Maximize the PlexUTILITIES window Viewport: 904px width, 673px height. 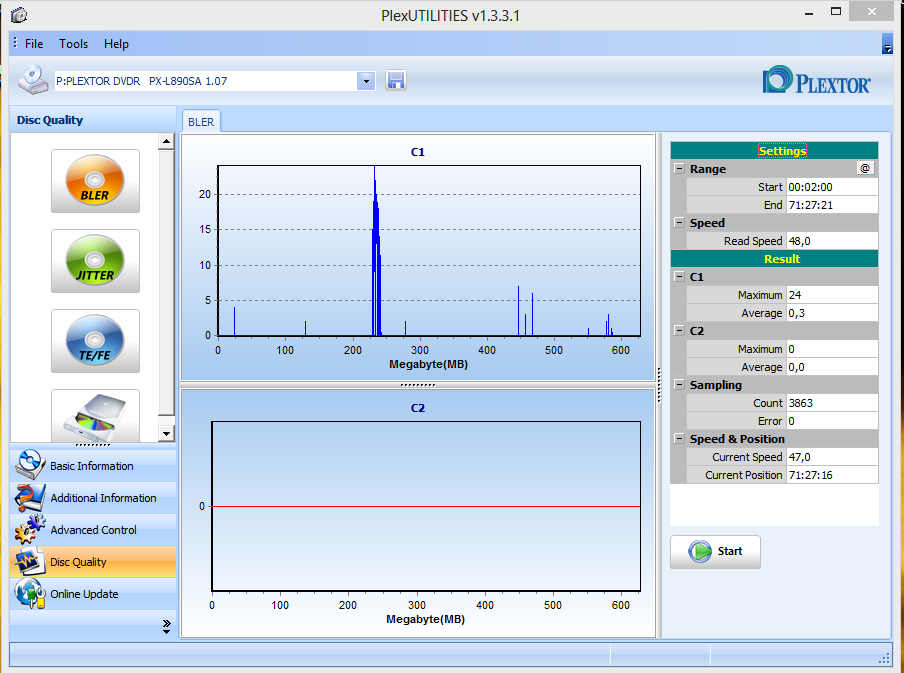[x=836, y=12]
